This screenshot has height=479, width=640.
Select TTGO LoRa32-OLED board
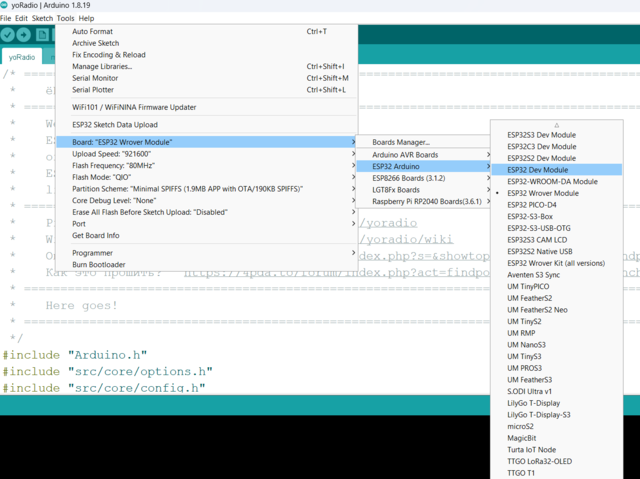(x=557, y=461)
